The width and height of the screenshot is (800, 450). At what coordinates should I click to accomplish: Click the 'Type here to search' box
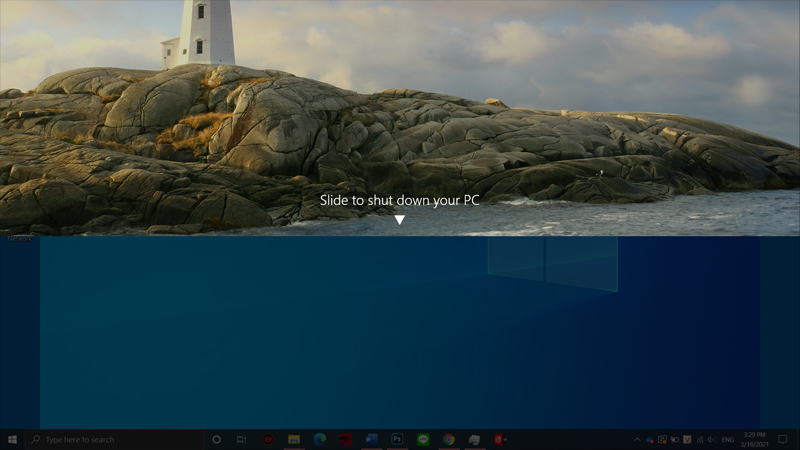[x=110, y=439]
